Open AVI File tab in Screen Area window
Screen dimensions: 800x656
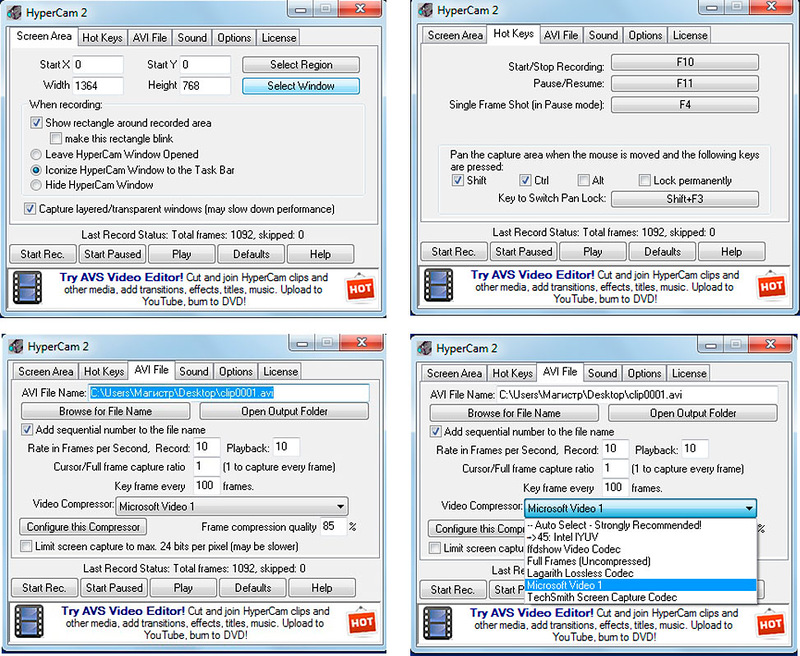(149, 38)
